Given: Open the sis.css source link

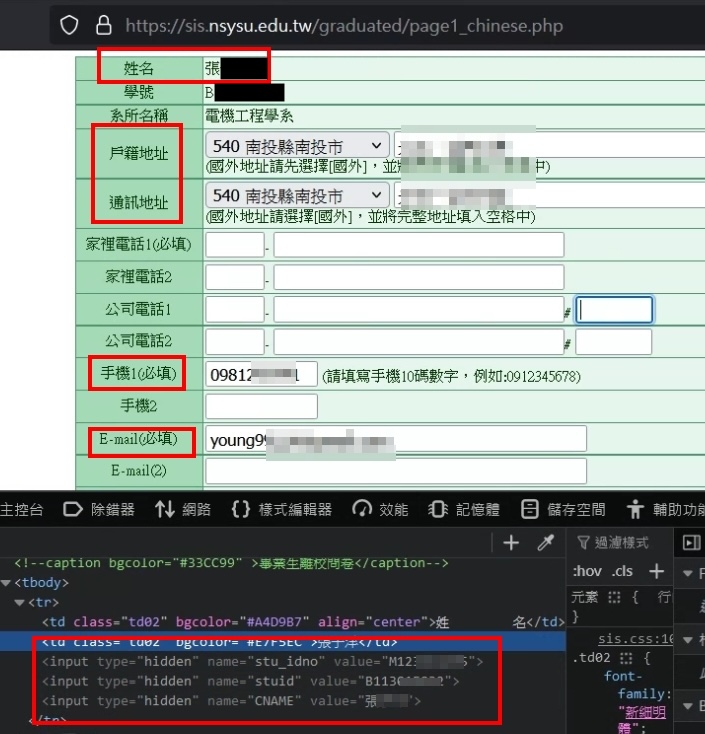Looking at the screenshot, I should 636,639.
